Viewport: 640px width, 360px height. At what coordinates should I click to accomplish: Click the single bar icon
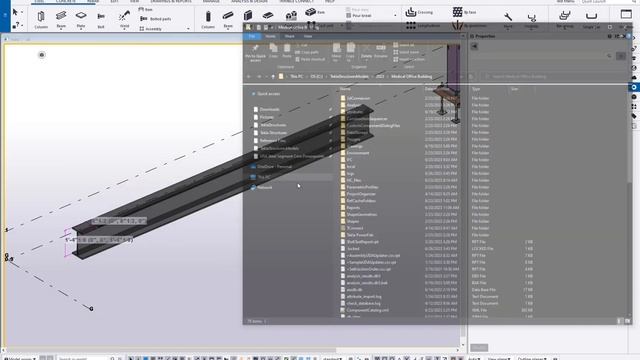(x=591, y=16)
